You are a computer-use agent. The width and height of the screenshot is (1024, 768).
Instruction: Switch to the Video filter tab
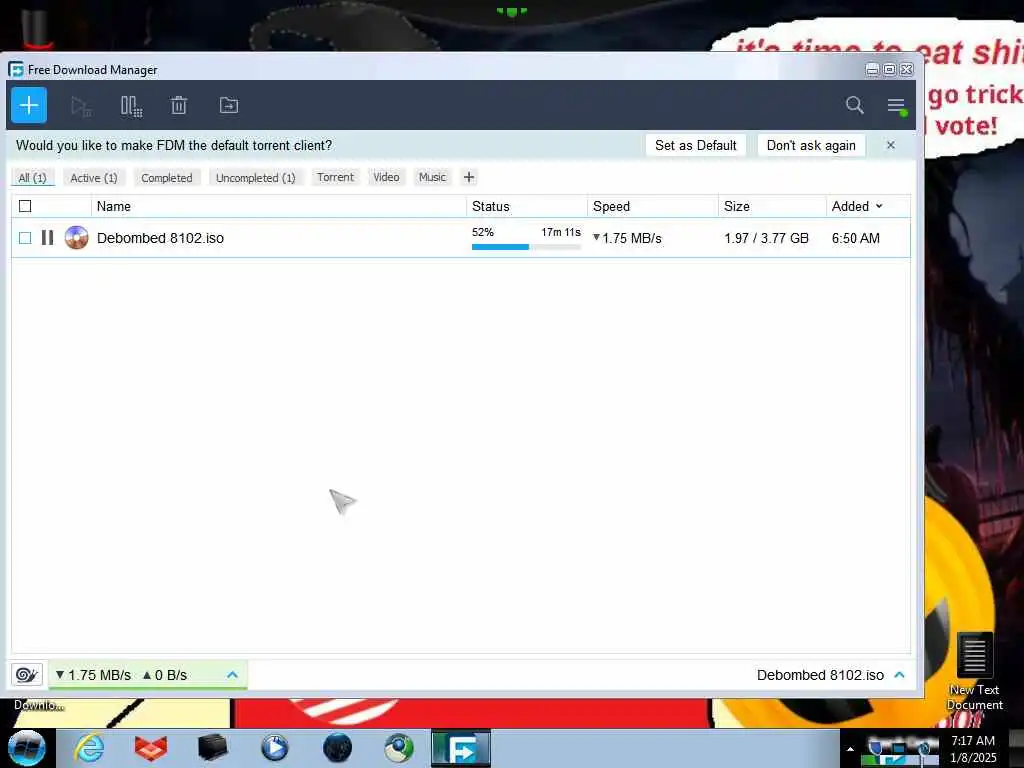pyautogui.click(x=386, y=177)
